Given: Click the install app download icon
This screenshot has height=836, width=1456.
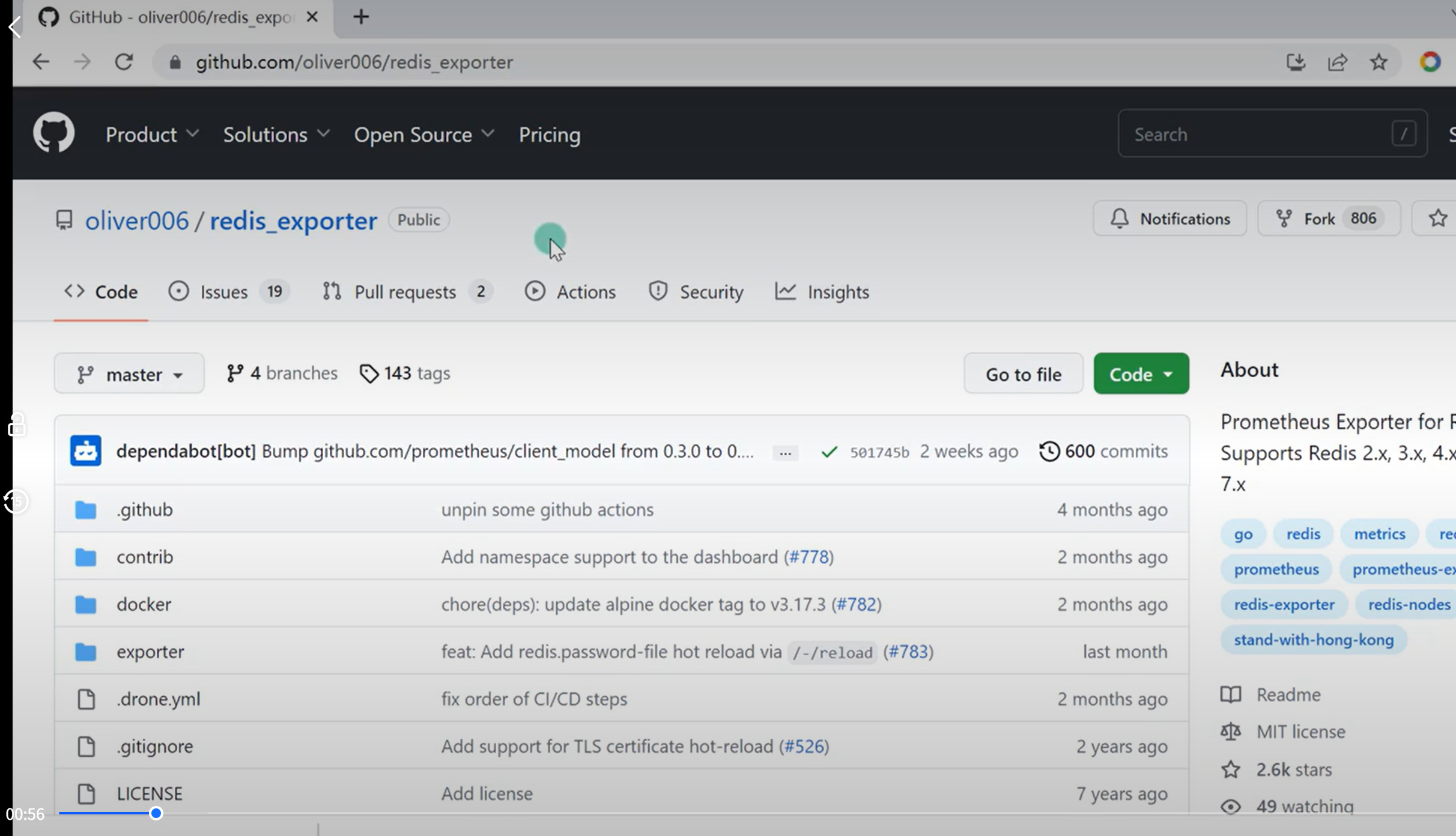Looking at the screenshot, I should pyautogui.click(x=1296, y=62).
